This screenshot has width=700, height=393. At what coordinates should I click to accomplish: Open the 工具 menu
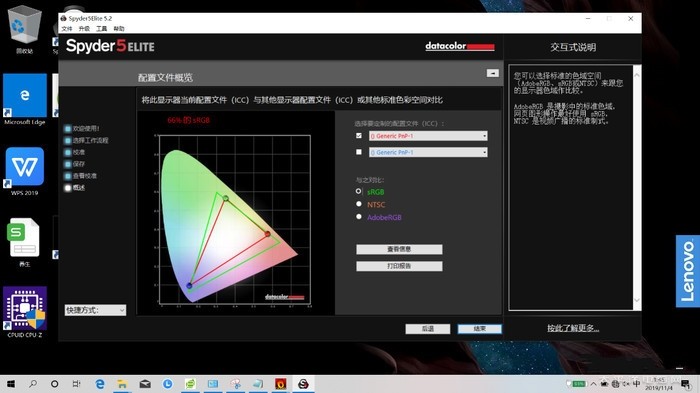point(101,29)
